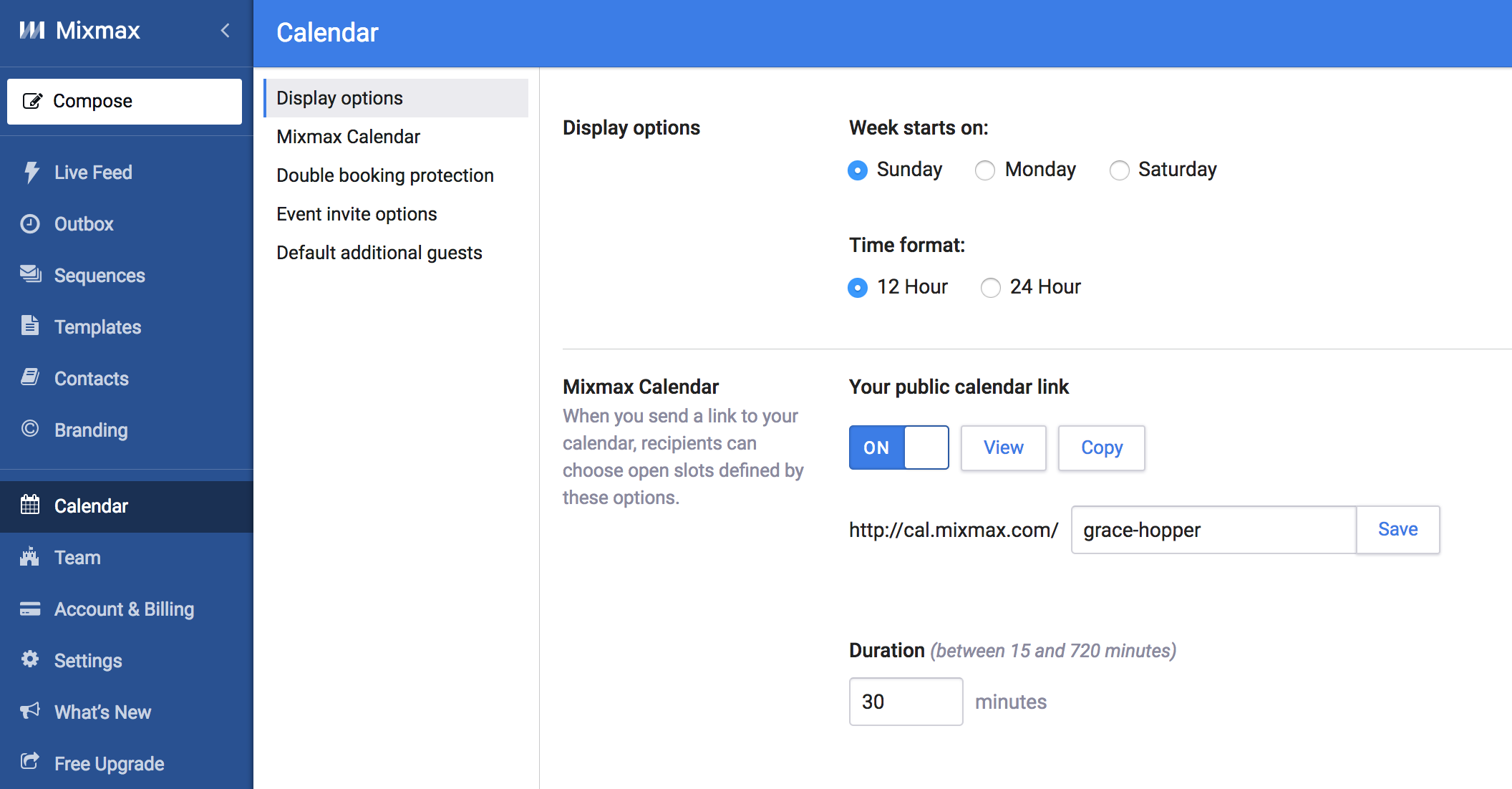The width and height of the screenshot is (1512, 789).
Task: Click the Contacts book icon
Action: coord(30,377)
